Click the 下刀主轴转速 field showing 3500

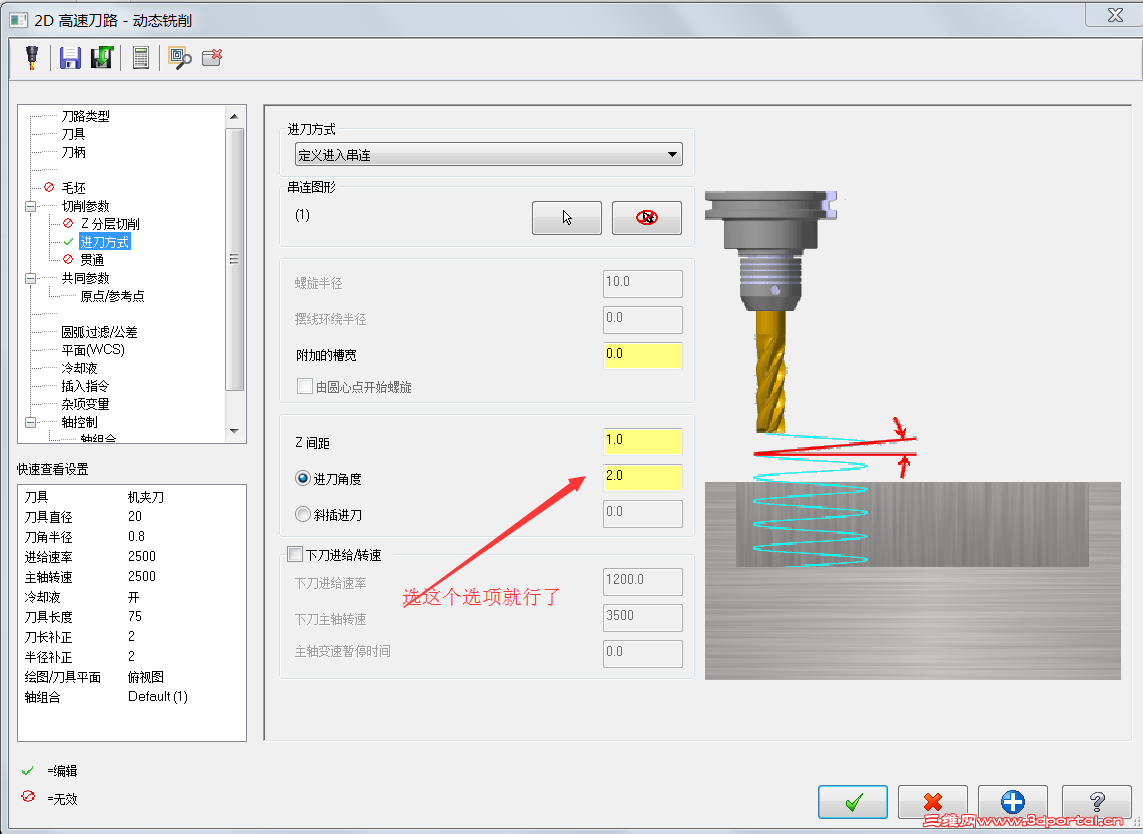pyautogui.click(x=643, y=617)
